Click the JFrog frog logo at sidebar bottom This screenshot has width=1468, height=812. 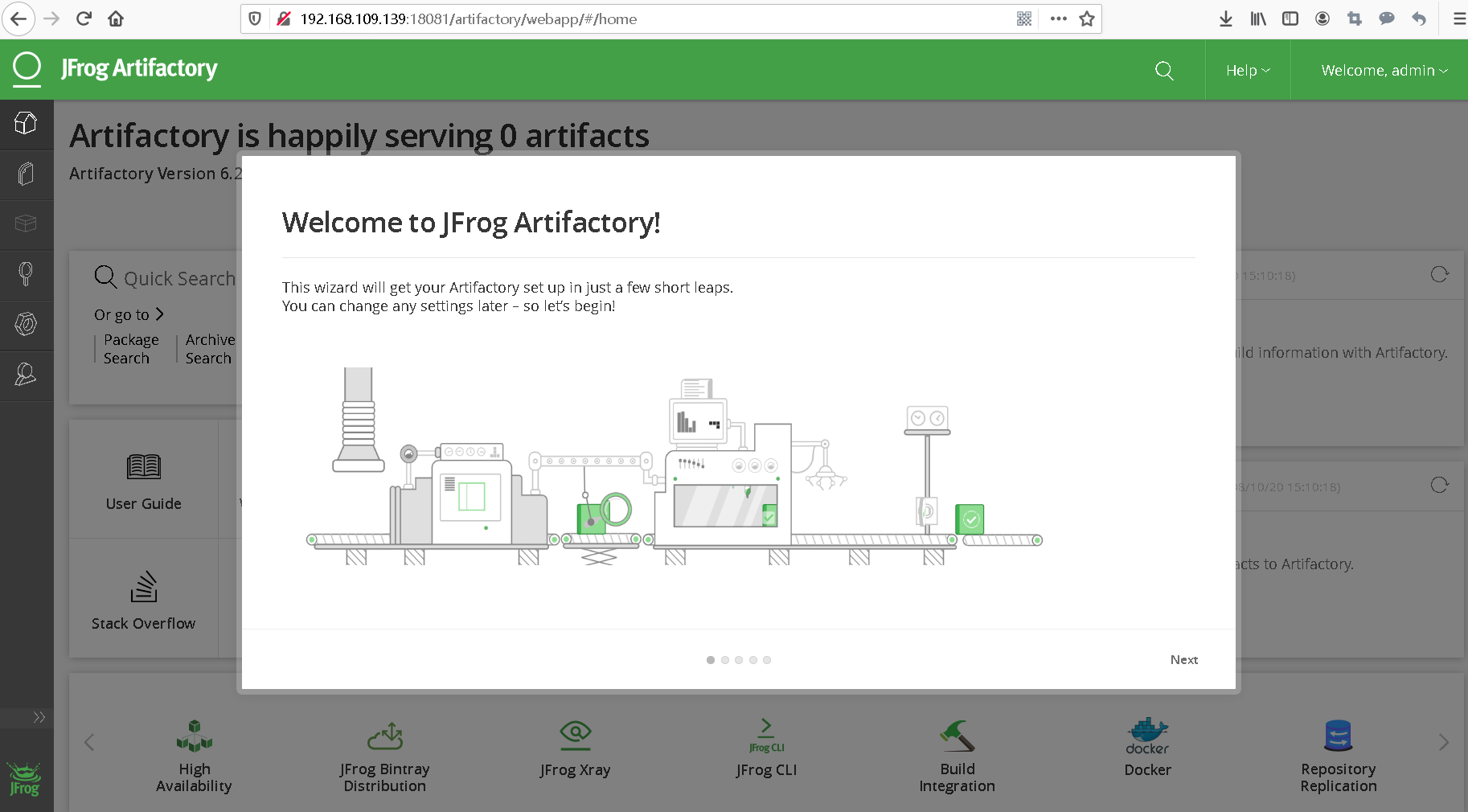(24, 779)
